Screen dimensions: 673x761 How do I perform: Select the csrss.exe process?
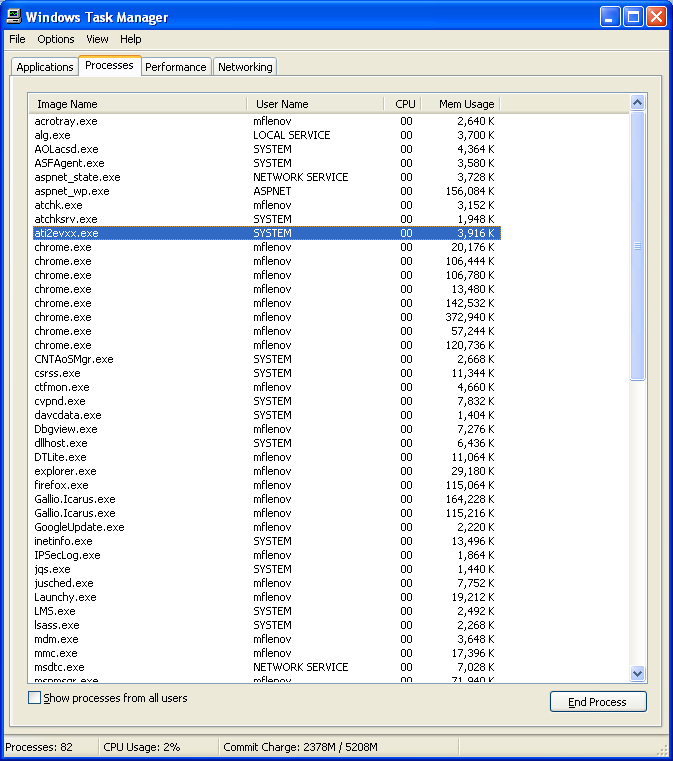coord(266,373)
